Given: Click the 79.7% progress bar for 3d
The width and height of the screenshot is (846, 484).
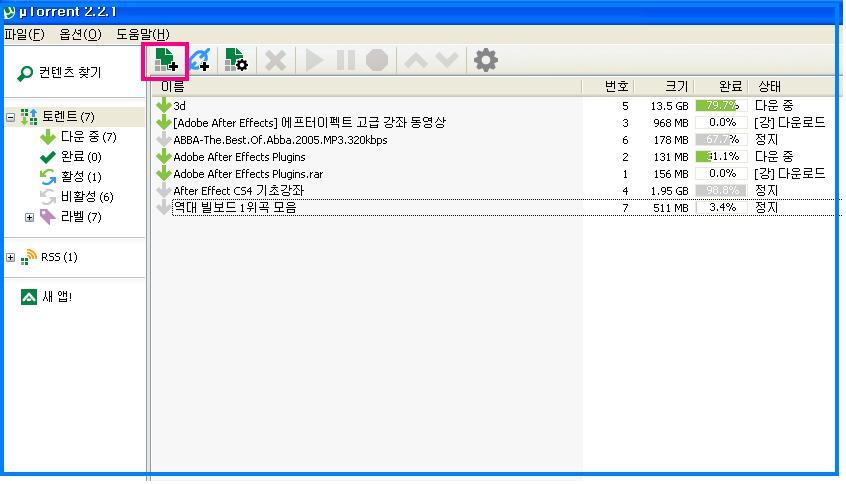Looking at the screenshot, I should (721, 105).
